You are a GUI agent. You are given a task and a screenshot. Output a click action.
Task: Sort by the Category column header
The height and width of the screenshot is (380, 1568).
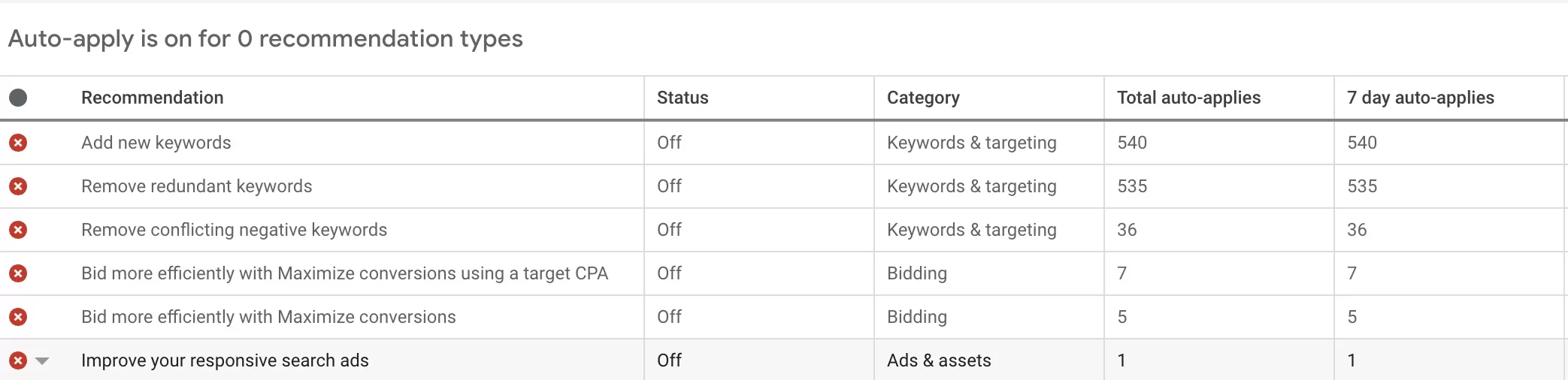(x=923, y=98)
